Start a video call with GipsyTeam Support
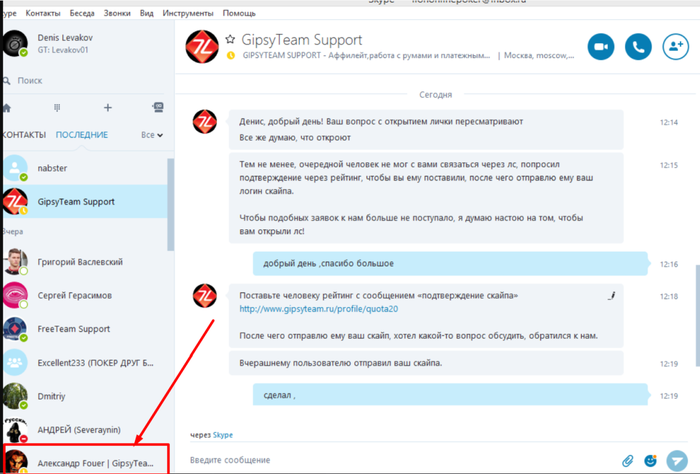Viewport: 700px width, 474px height. tap(600, 46)
